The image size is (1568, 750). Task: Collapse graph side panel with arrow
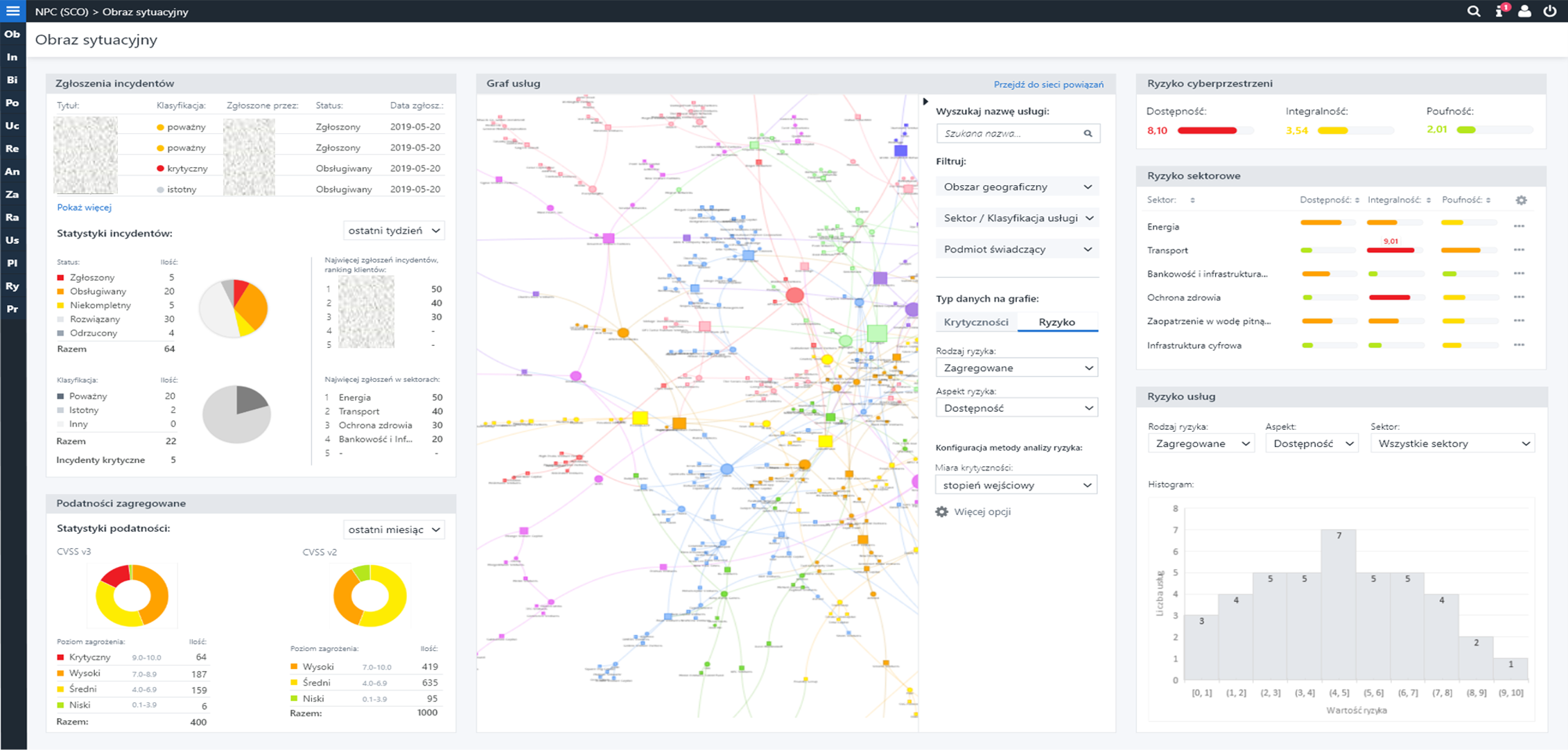pyautogui.click(x=925, y=102)
